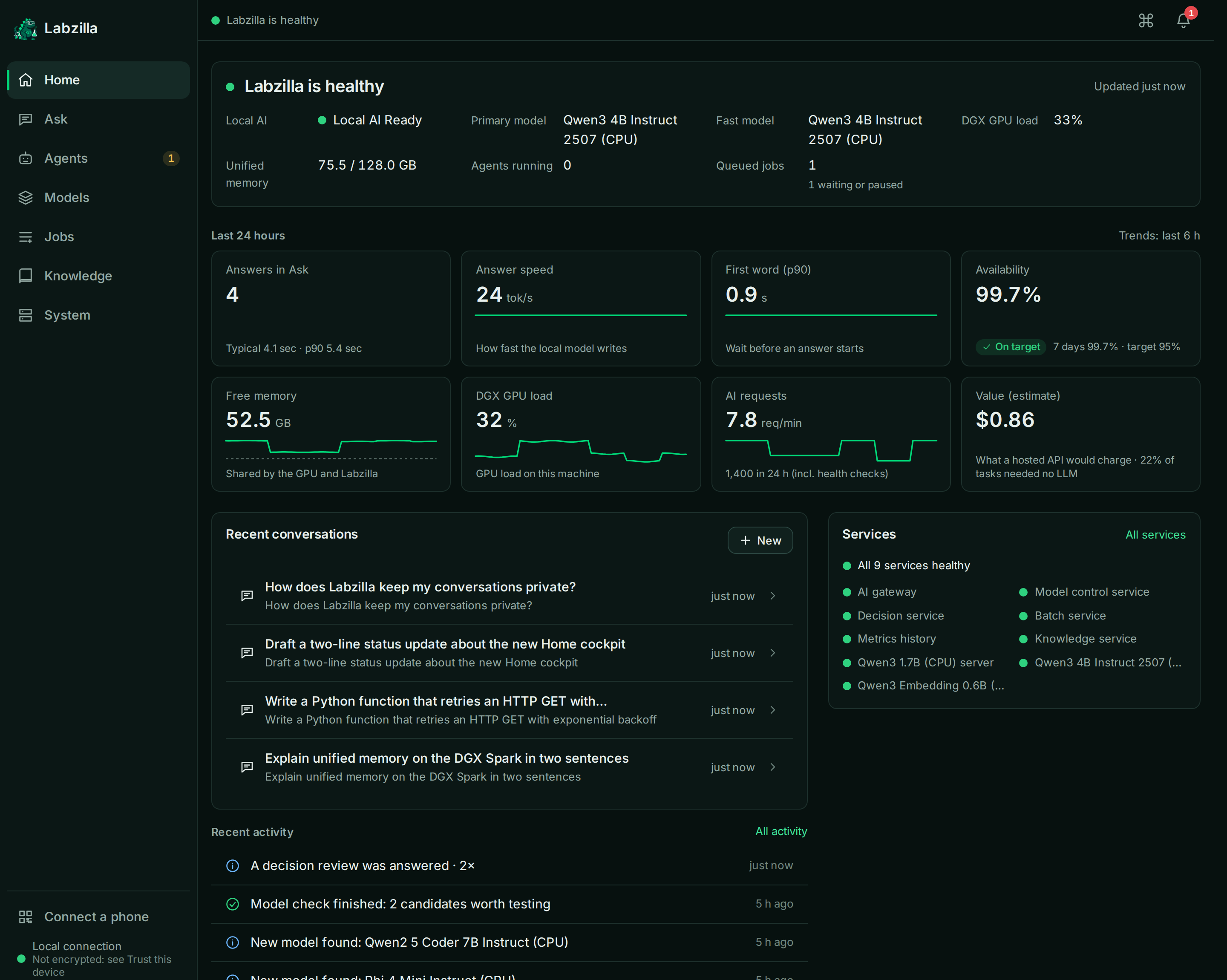Click the info icon for the Qwen2 5 Coder entry

[233, 943]
